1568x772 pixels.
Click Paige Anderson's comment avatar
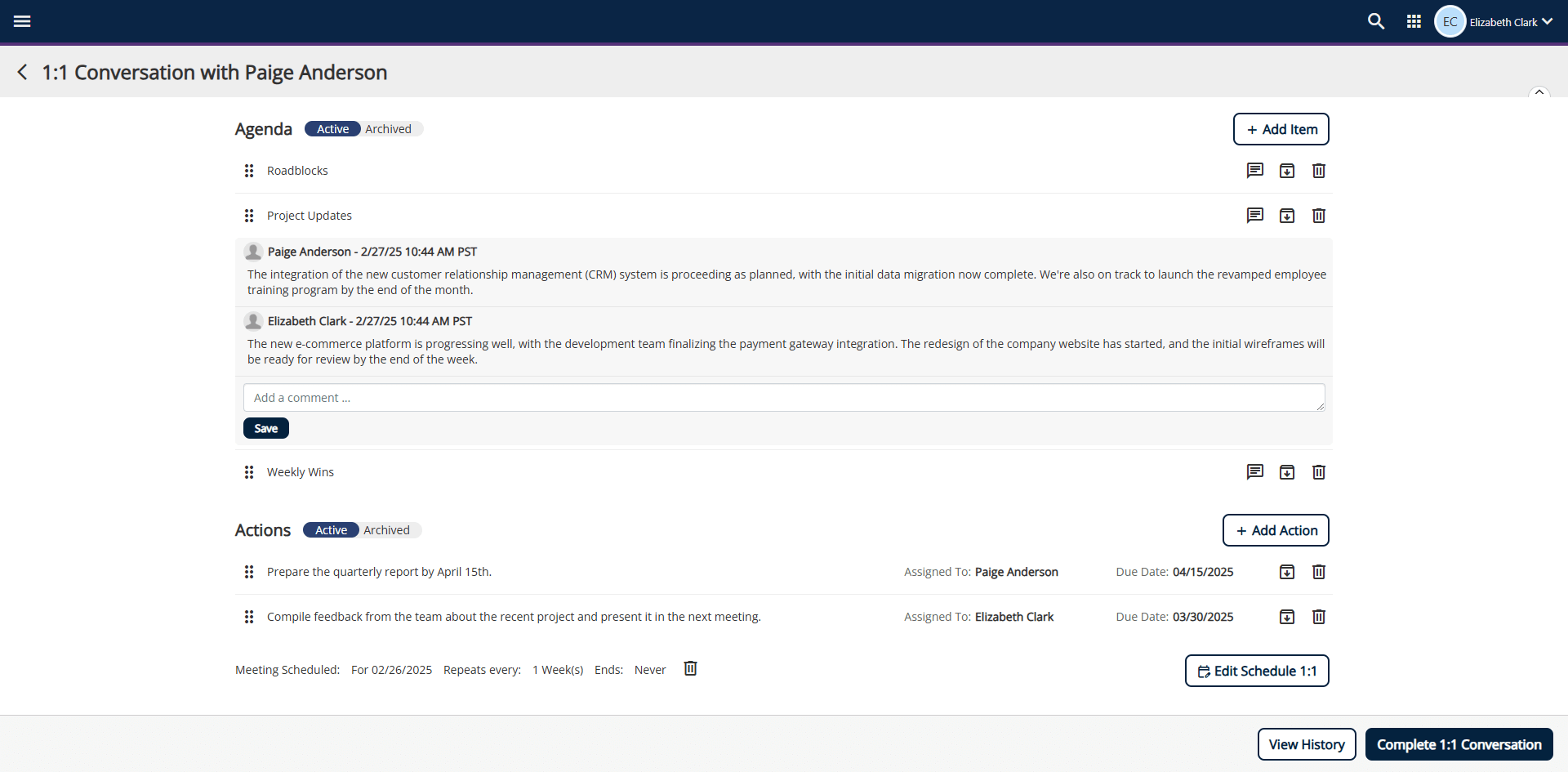253,252
